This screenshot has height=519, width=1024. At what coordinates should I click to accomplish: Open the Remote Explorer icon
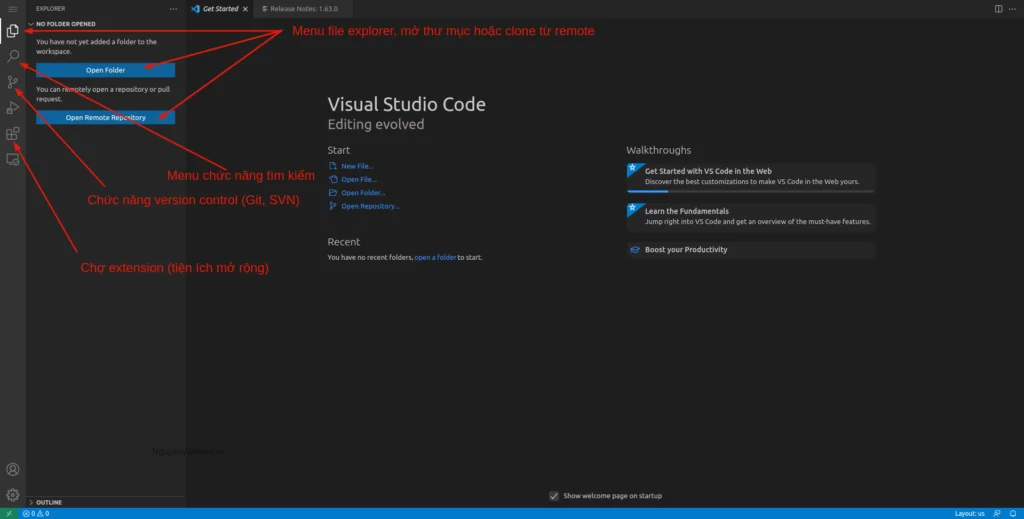coord(12,159)
